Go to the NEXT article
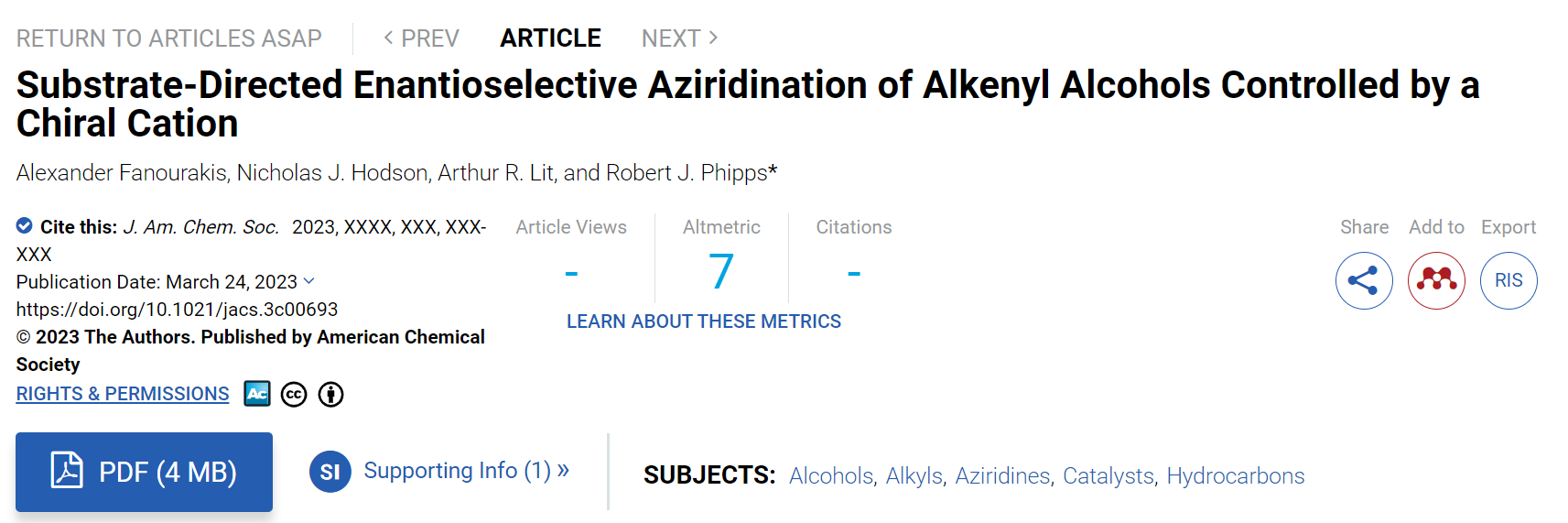Screen dimensions: 1568x523 [x=680, y=38]
